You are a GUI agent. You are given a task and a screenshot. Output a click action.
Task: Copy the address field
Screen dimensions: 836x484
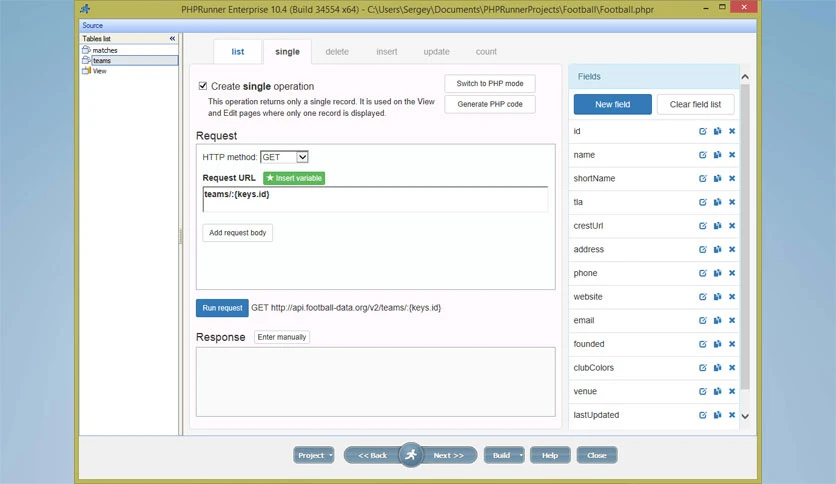pyautogui.click(x=718, y=249)
